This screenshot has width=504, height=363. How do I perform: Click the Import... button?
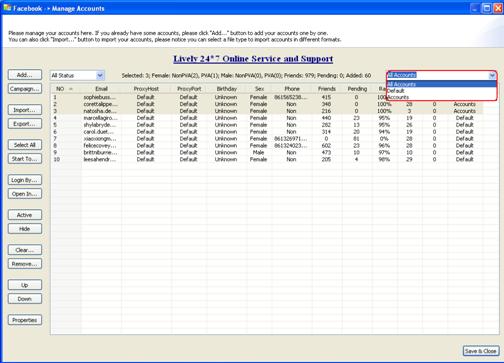pos(25,110)
